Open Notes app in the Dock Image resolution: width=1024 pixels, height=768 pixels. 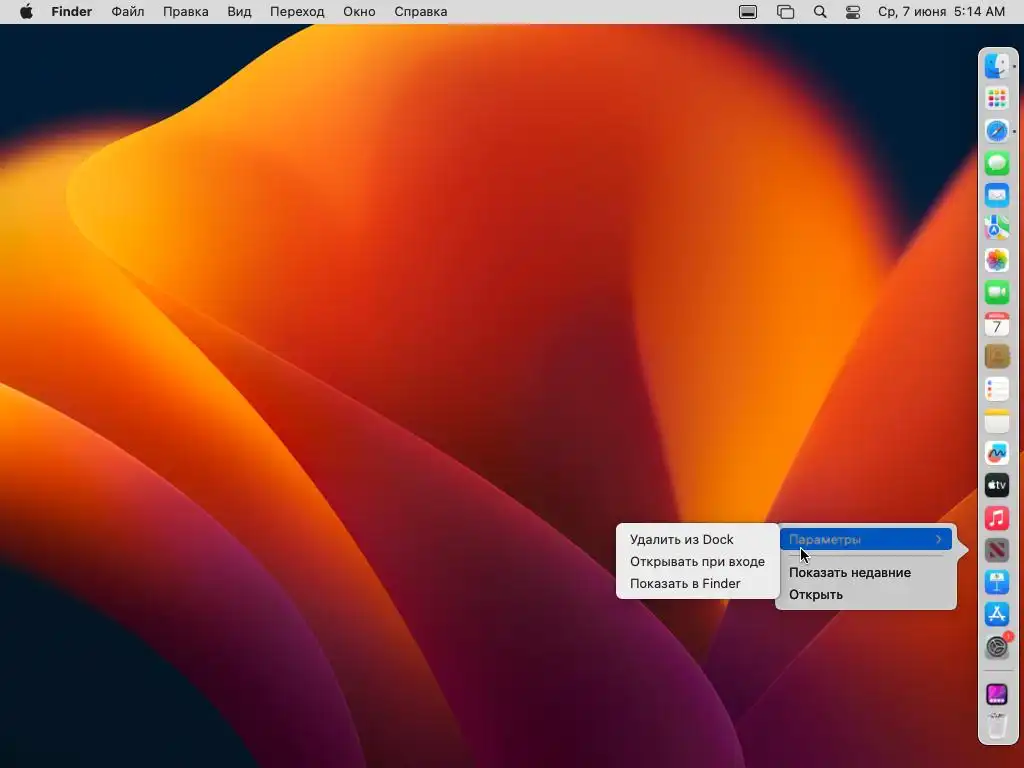[x=997, y=421]
